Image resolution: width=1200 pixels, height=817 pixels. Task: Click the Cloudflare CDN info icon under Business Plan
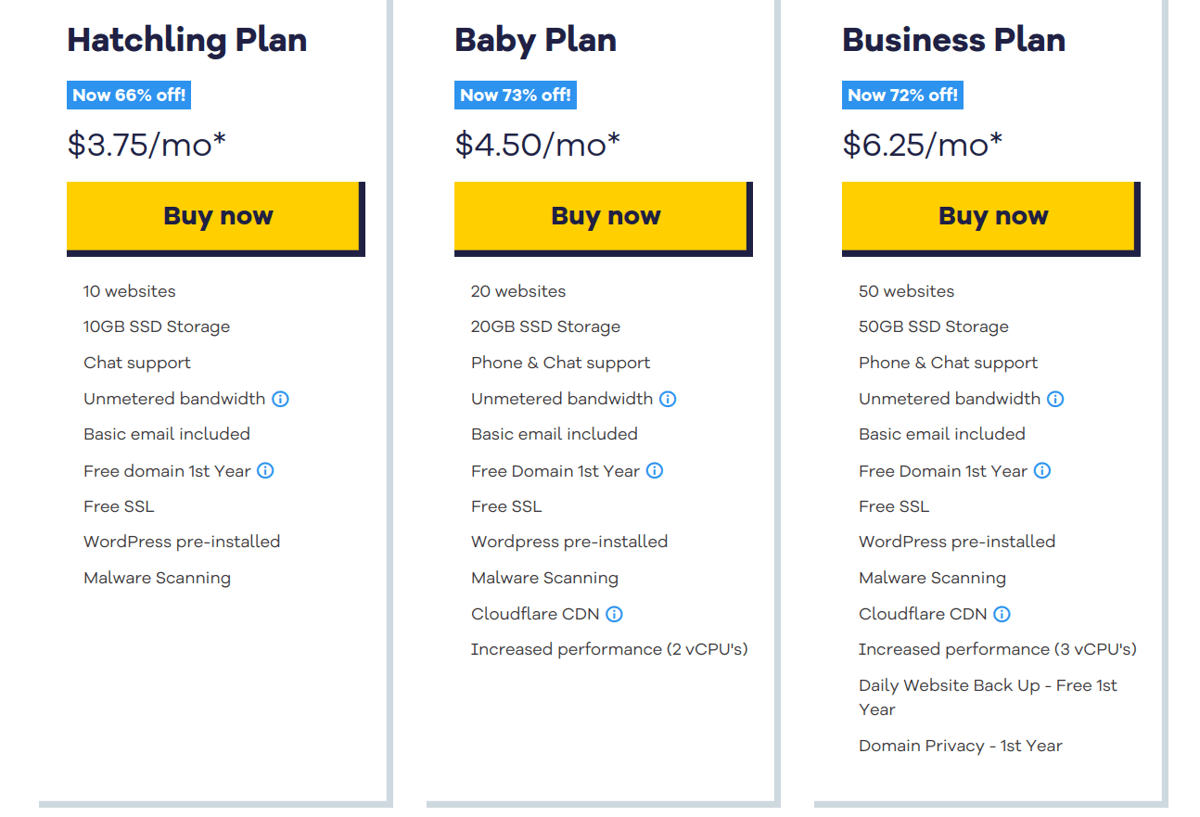point(1004,613)
